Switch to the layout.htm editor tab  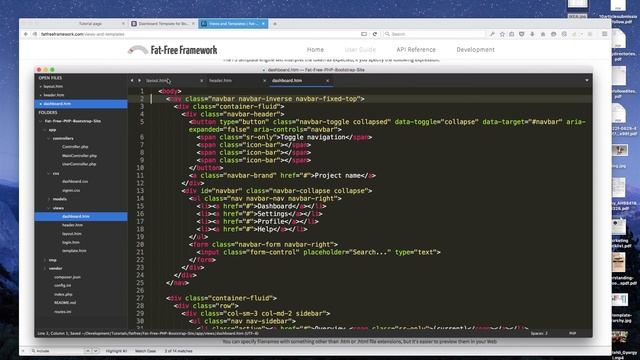pos(157,80)
